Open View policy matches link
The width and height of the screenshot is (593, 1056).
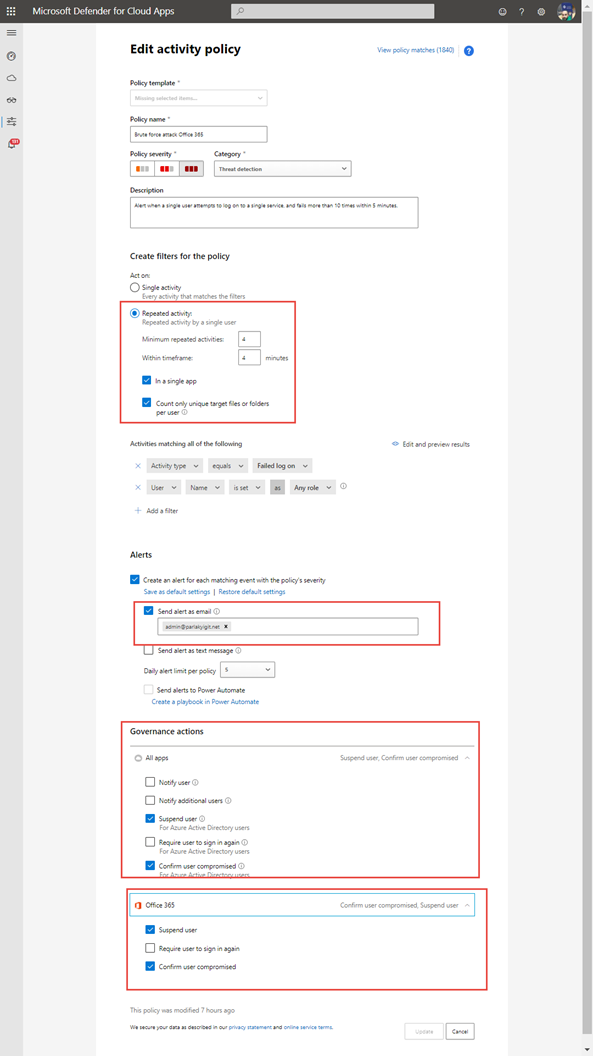click(x=416, y=50)
